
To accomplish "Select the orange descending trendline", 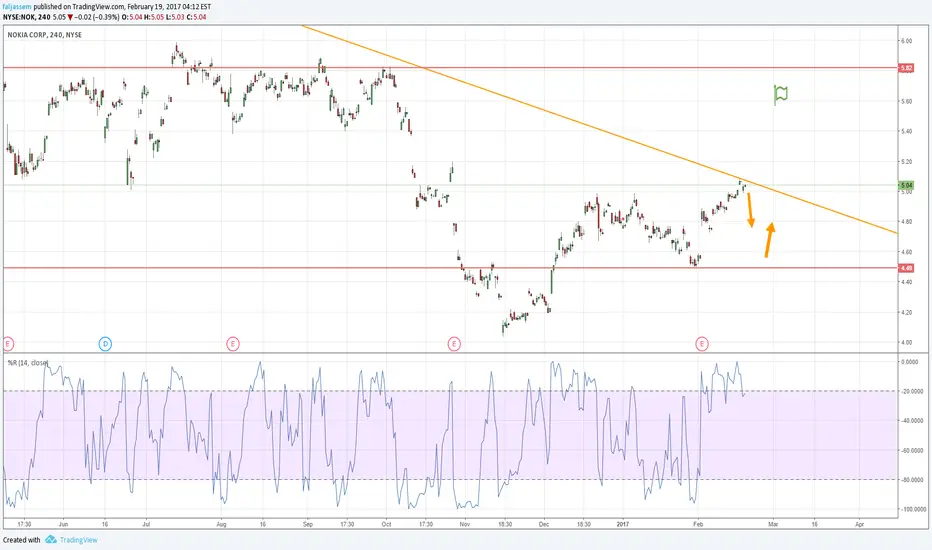I will pos(599,129).
